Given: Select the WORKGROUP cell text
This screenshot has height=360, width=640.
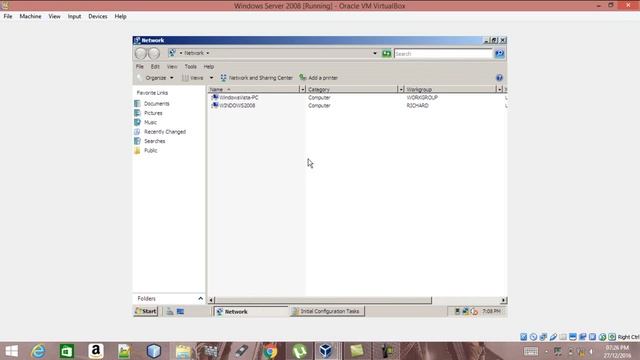Looking at the screenshot, I should [x=422, y=98].
